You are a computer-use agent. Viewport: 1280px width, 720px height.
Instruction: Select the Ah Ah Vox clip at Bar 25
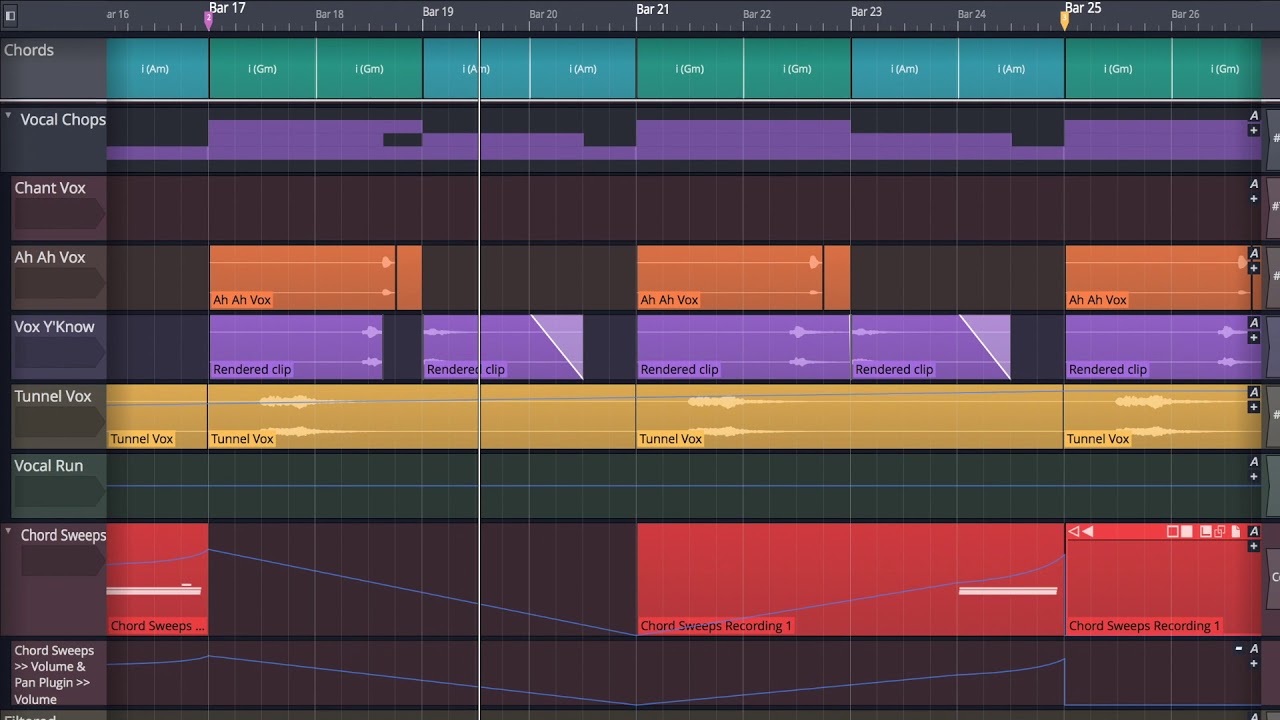click(1158, 277)
